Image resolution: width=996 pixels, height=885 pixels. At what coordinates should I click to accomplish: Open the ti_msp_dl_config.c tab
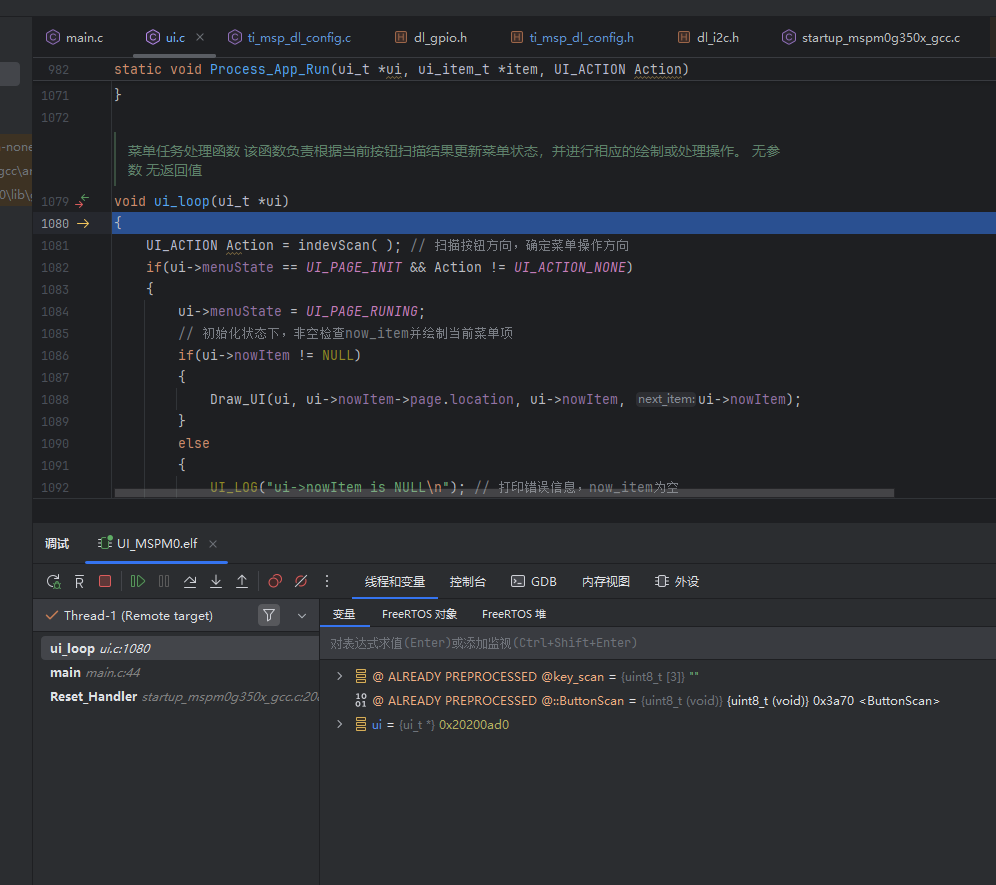[x=290, y=37]
